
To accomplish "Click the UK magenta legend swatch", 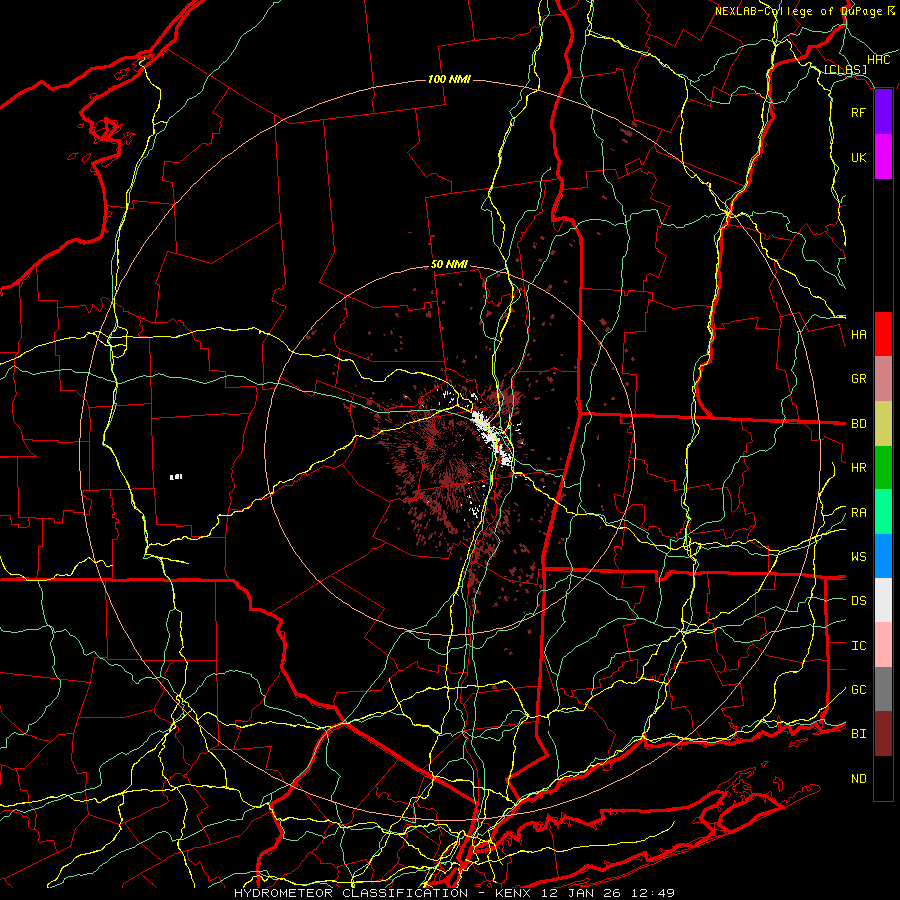I will [883, 157].
